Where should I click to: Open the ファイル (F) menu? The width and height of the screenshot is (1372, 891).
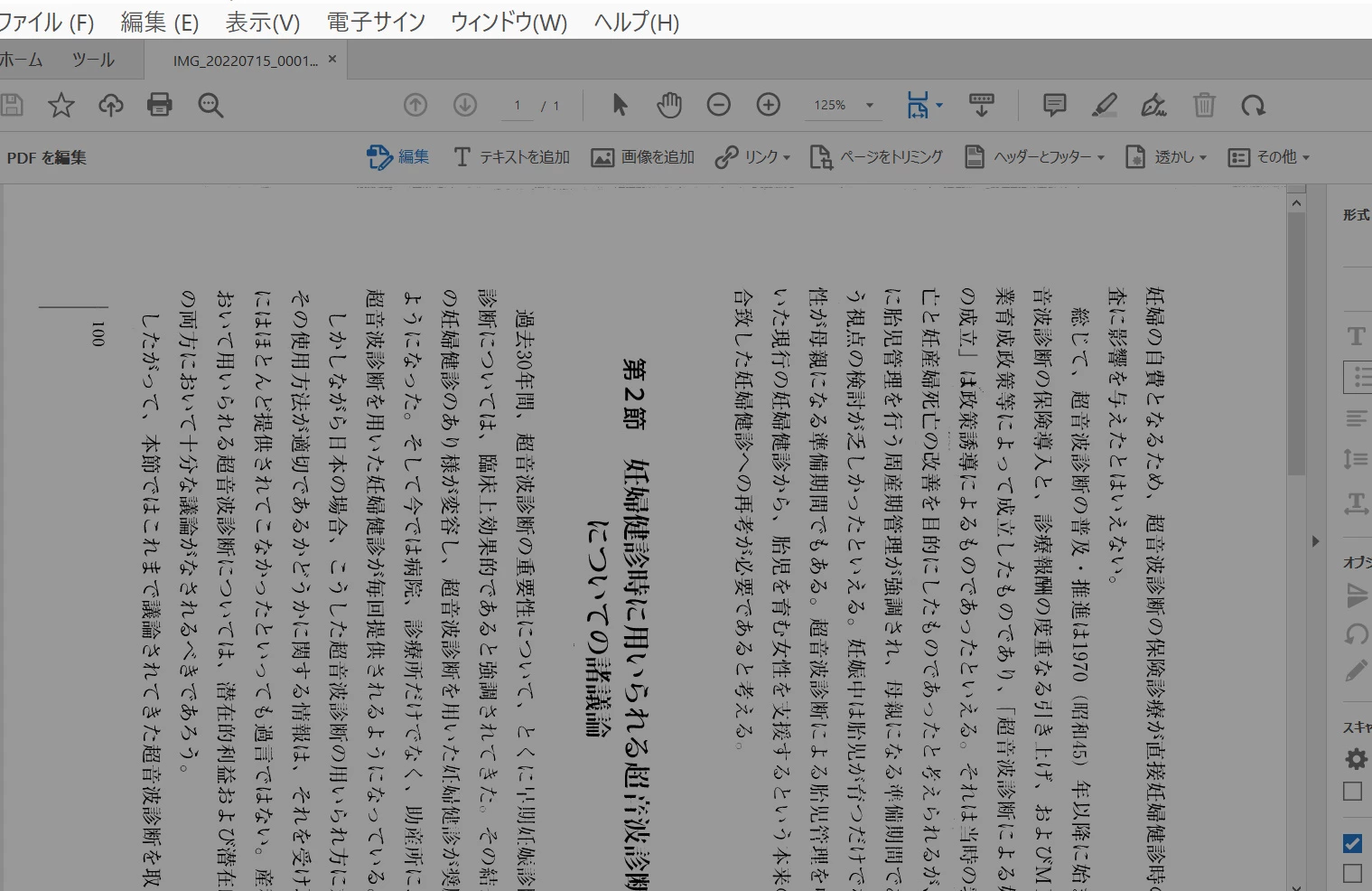(47, 22)
